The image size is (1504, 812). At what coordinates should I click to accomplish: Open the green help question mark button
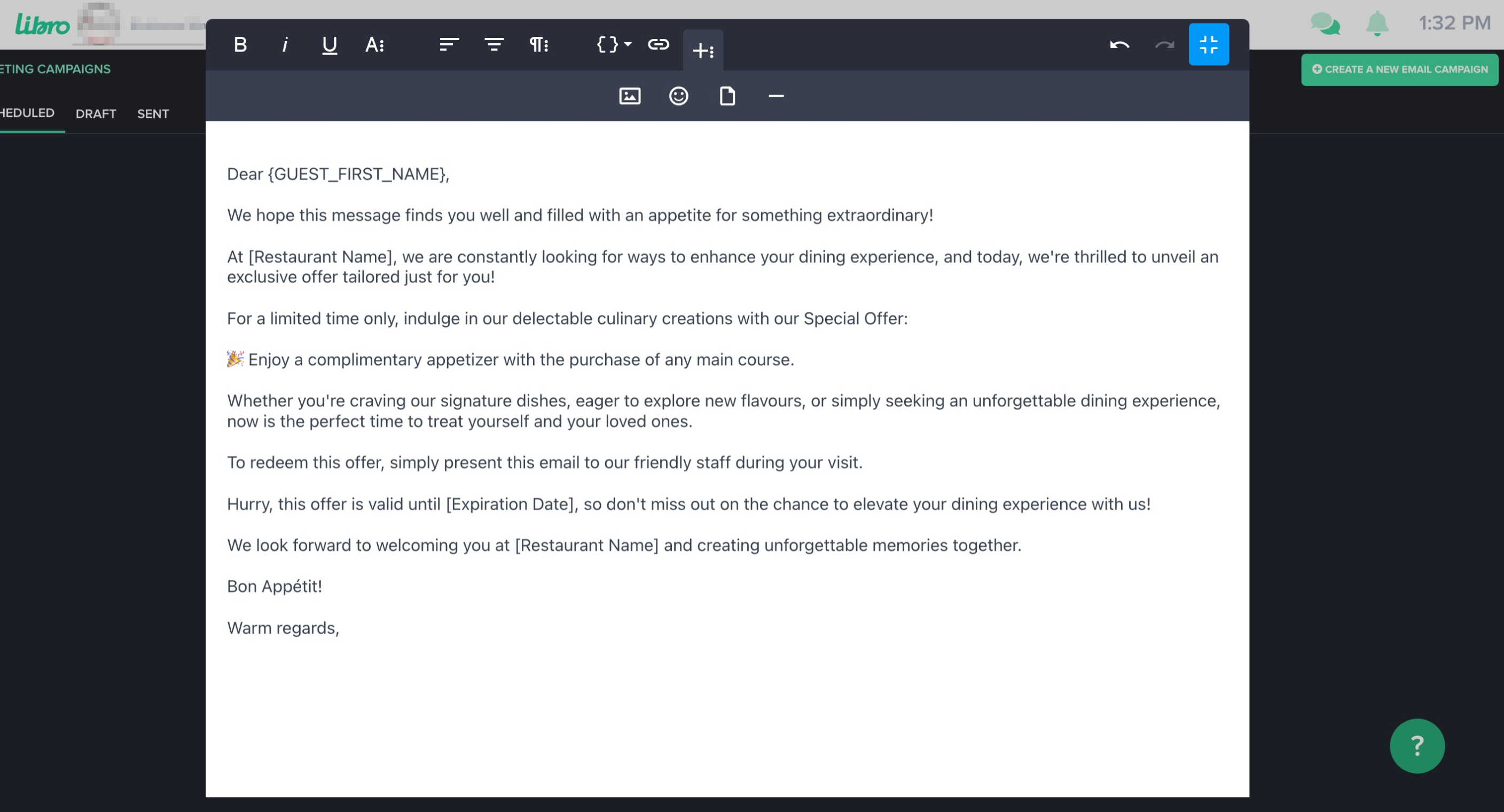click(x=1417, y=746)
